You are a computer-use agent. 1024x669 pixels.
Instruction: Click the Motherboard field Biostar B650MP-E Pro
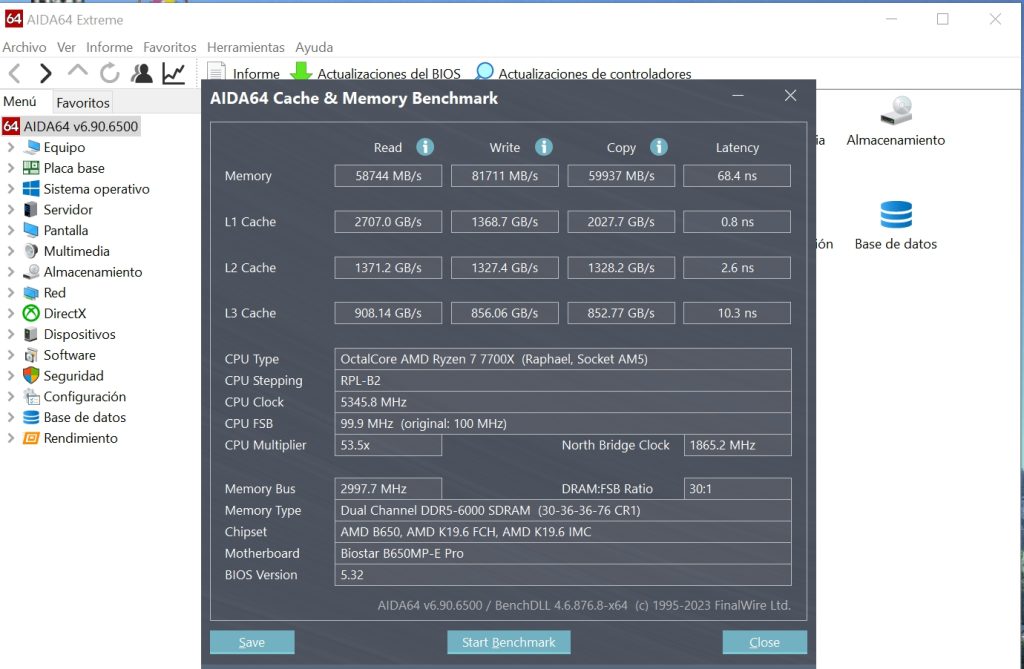pos(563,553)
